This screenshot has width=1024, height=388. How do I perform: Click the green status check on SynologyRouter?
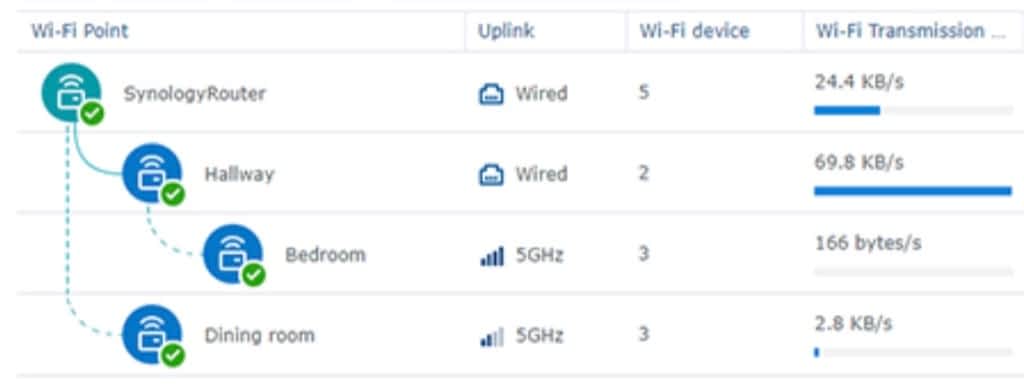click(92, 114)
